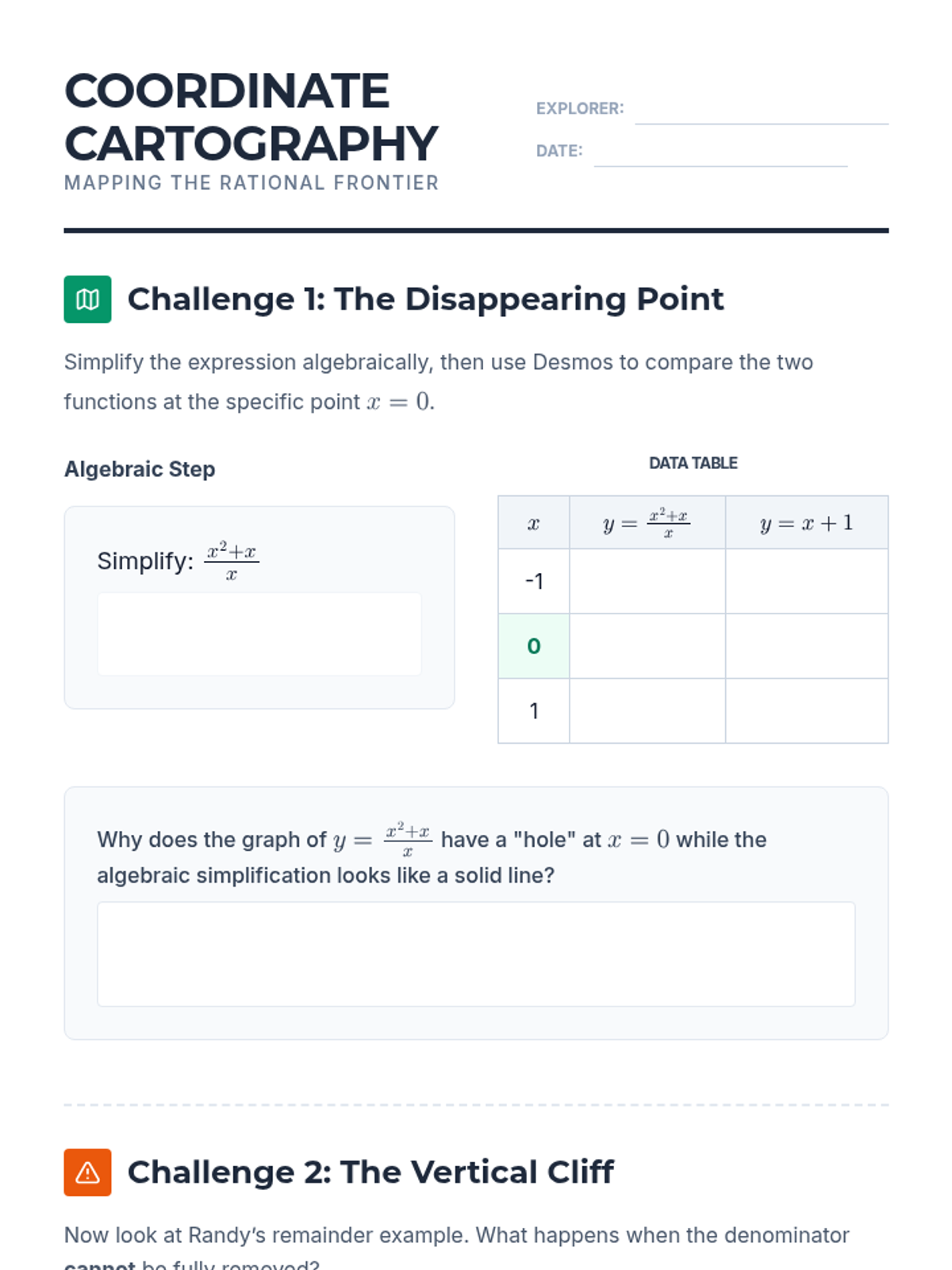Click the Simplify answer box
Image resolution: width=952 pixels, height=1270 pixels.
[x=259, y=634]
